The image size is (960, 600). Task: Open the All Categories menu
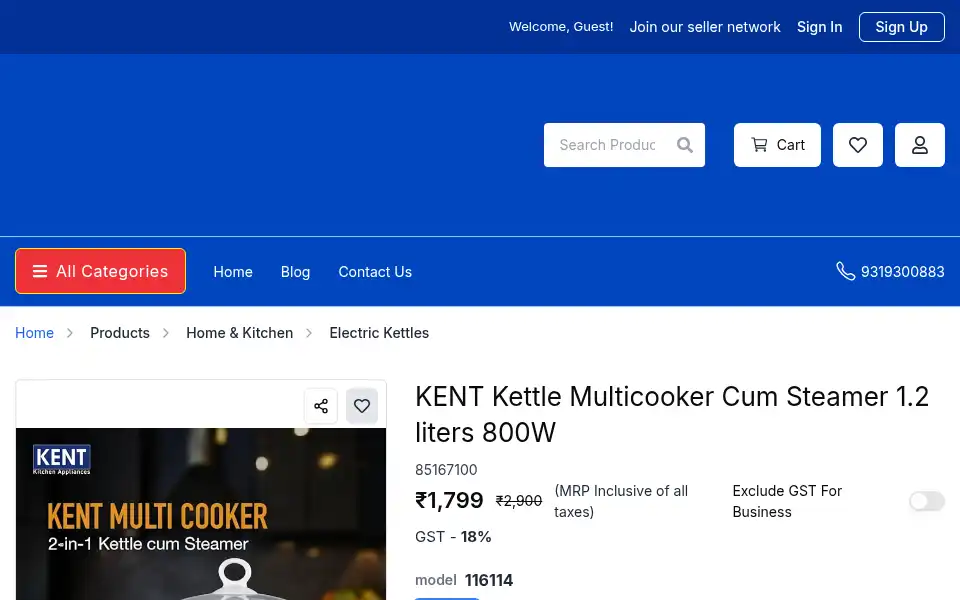[100, 271]
